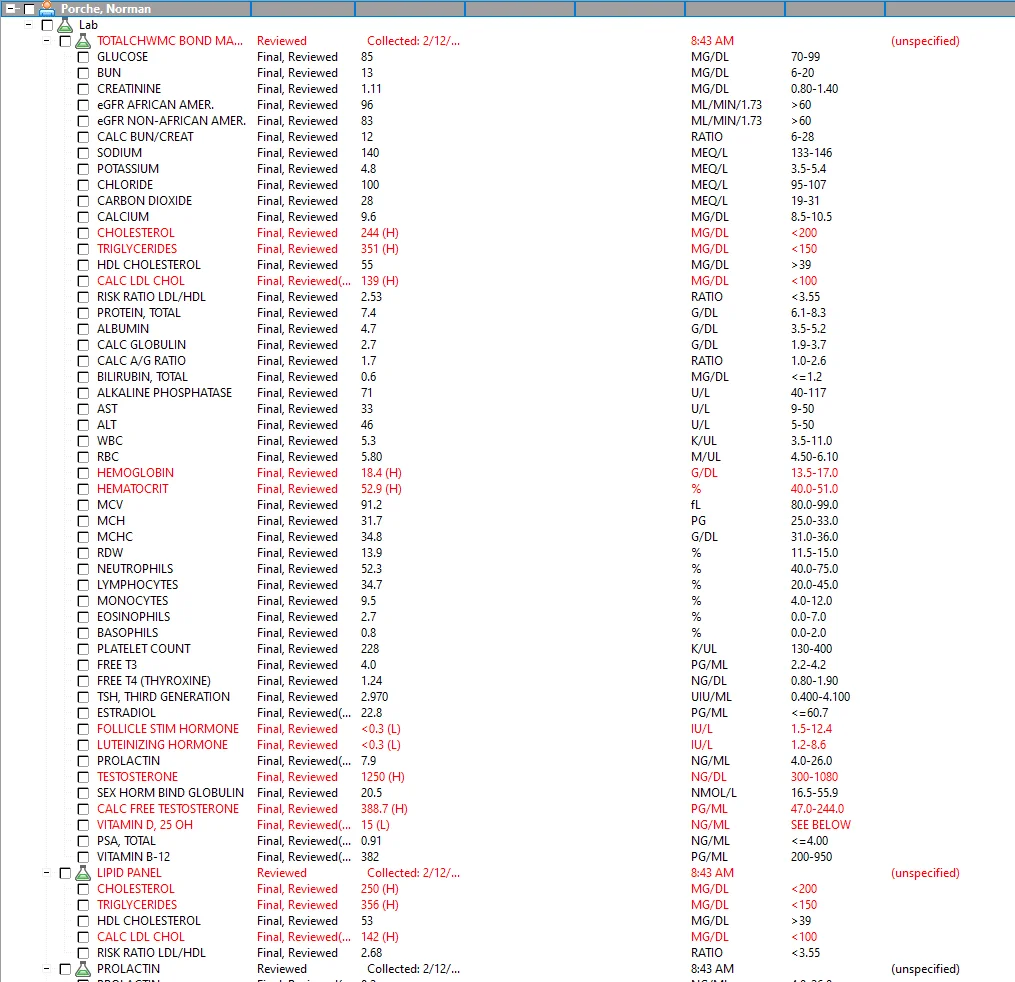Click the TSH reference range 0.400-4.100
Image resolution: width=1015 pixels, height=982 pixels.
820,697
